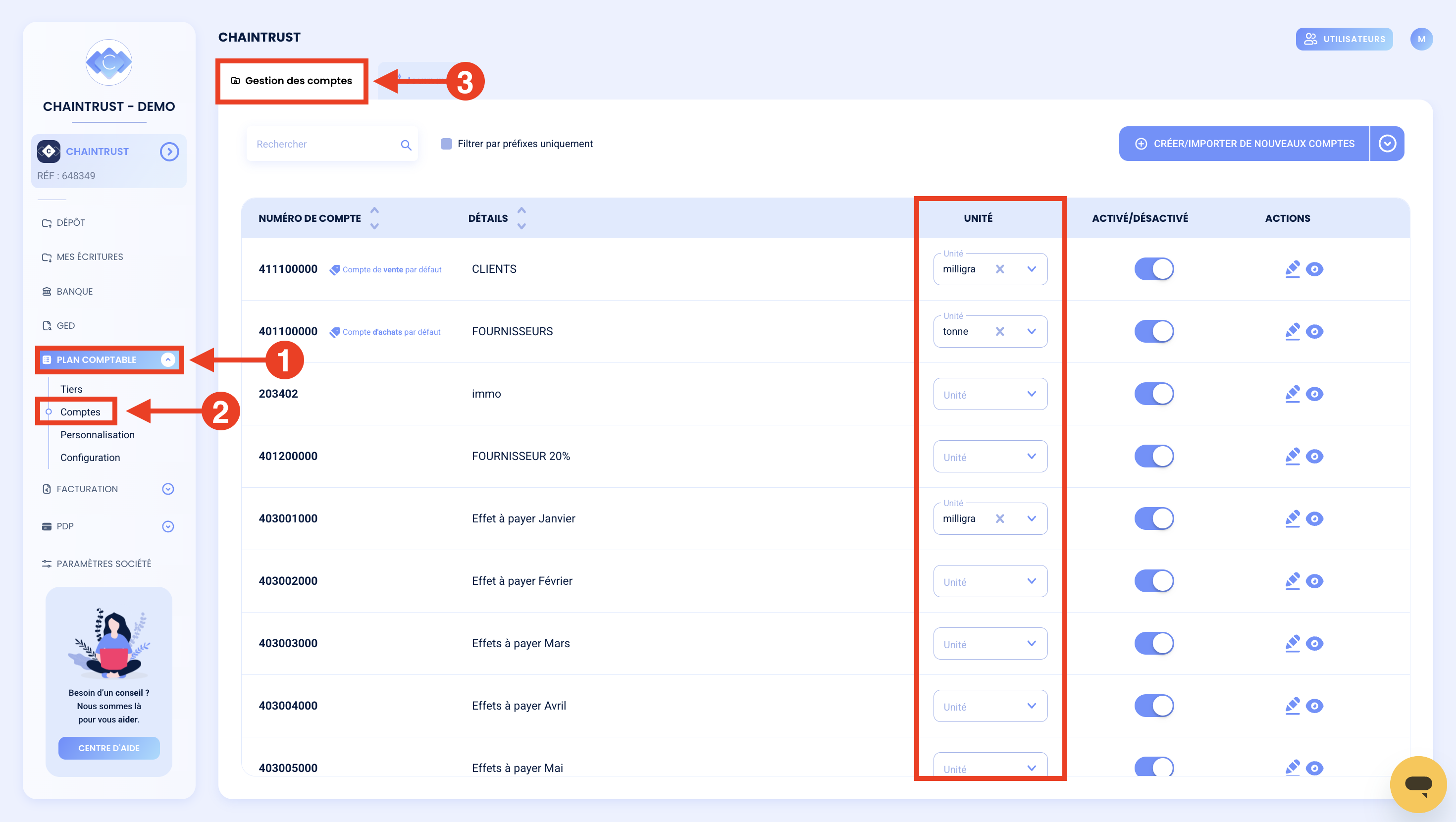This screenshot has width=1456, height=822.
Task: Open Configuration submenu item
Action: pos(90,458)
